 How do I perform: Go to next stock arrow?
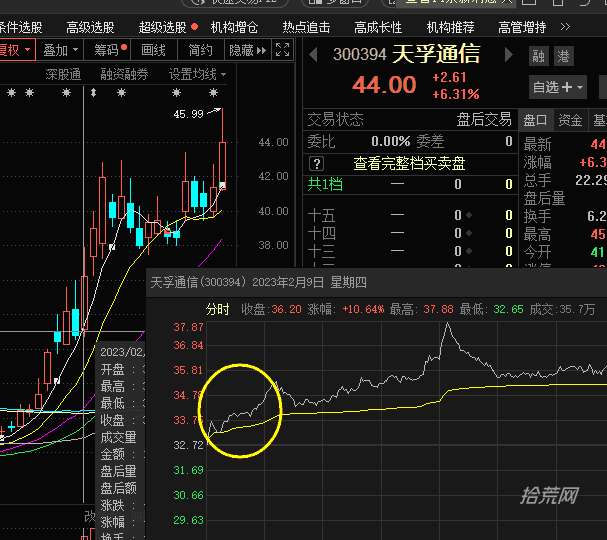509,55
